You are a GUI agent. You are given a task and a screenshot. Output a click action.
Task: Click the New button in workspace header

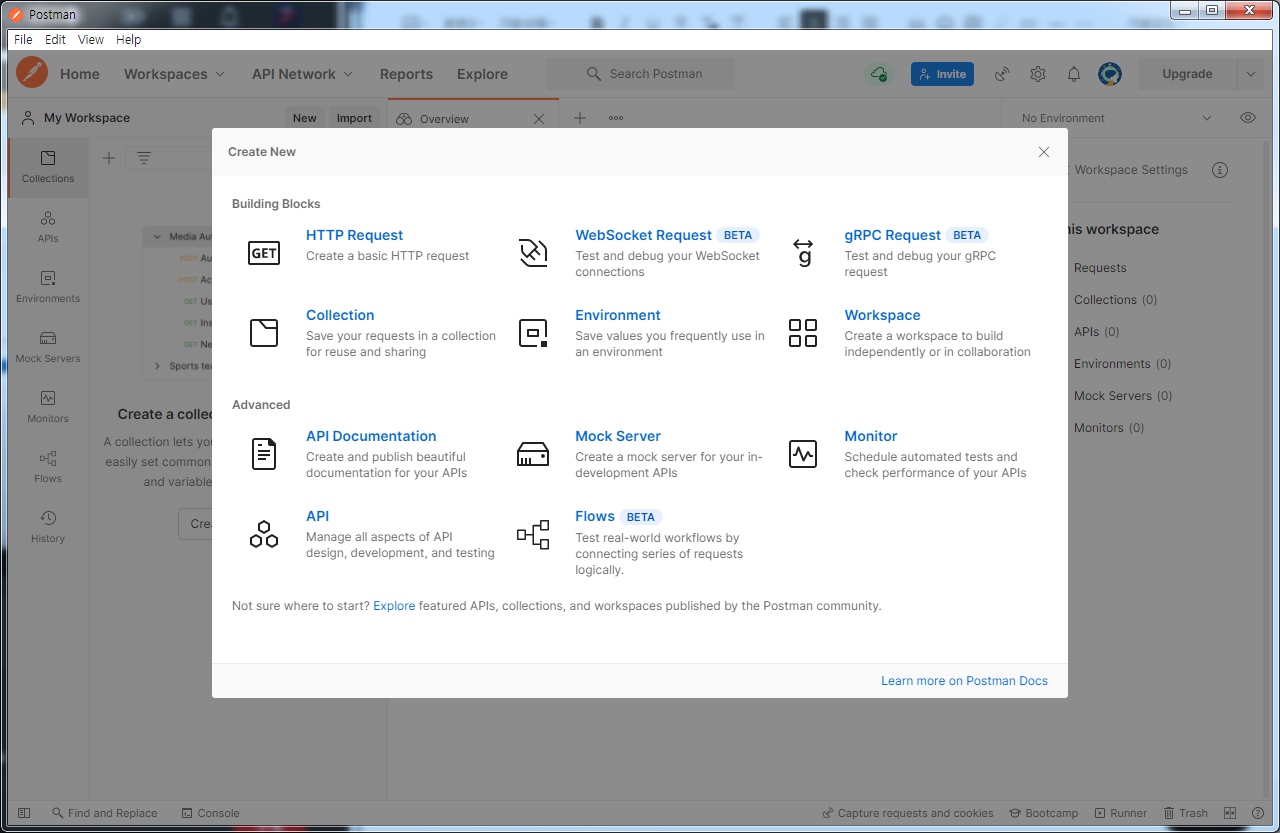click(304, 118)
